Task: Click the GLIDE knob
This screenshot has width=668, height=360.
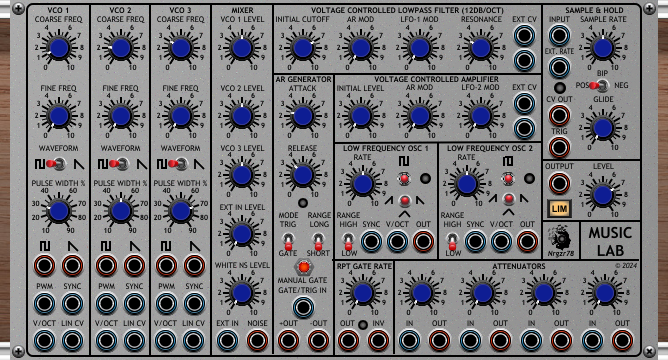Action: tap(603, 127)
